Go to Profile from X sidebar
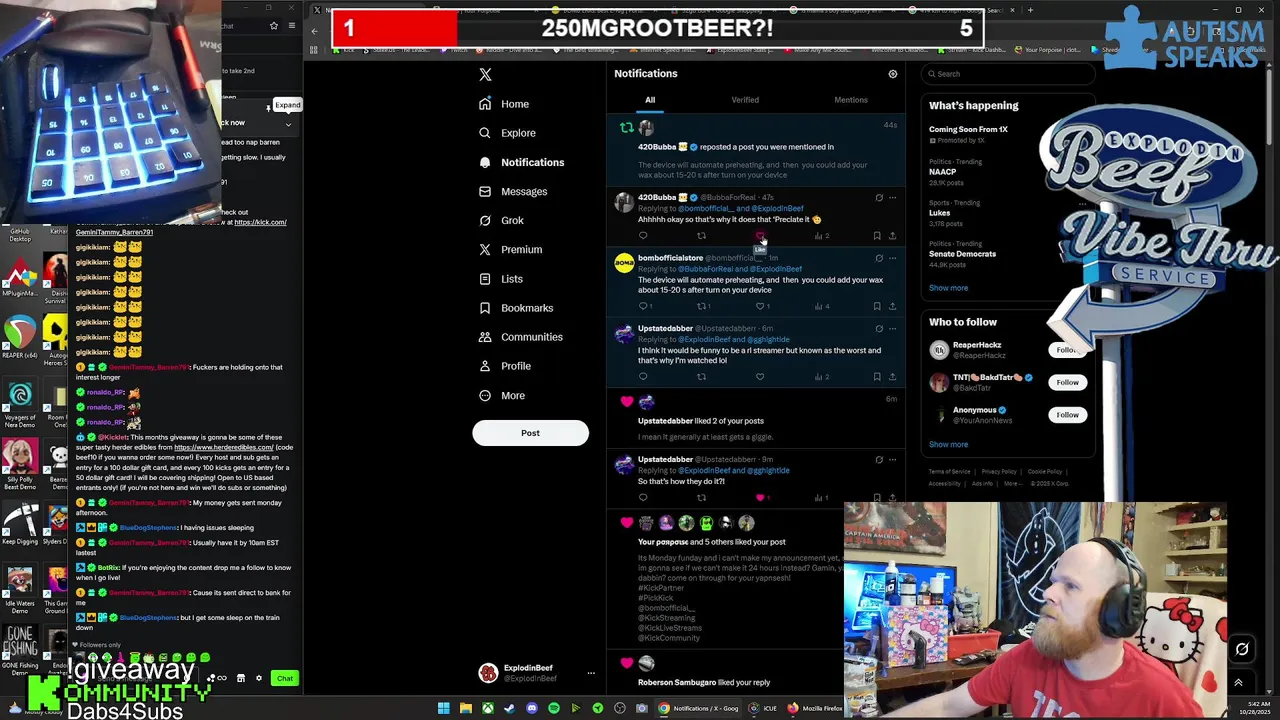 (504, 366)
